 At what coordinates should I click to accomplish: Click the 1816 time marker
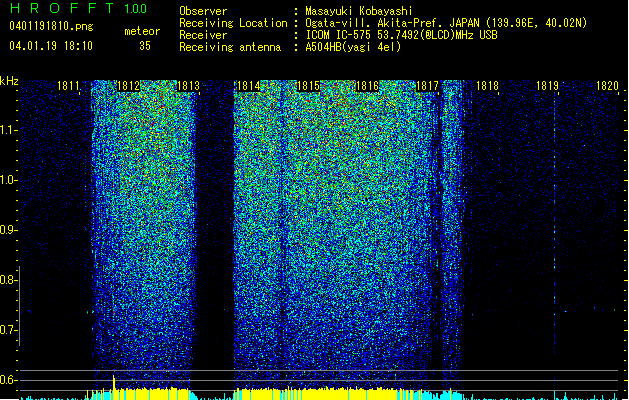(367, 86)
